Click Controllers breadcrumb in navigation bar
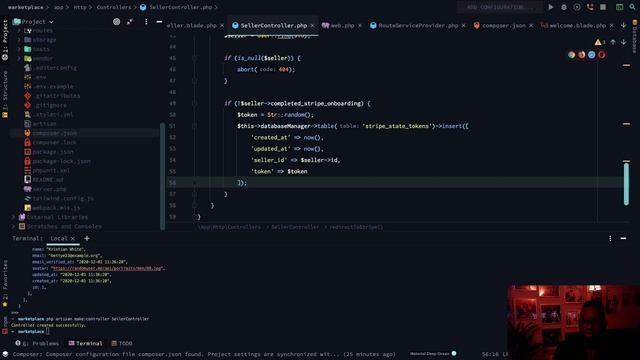The image size is (640, 360). pos(114,7)
